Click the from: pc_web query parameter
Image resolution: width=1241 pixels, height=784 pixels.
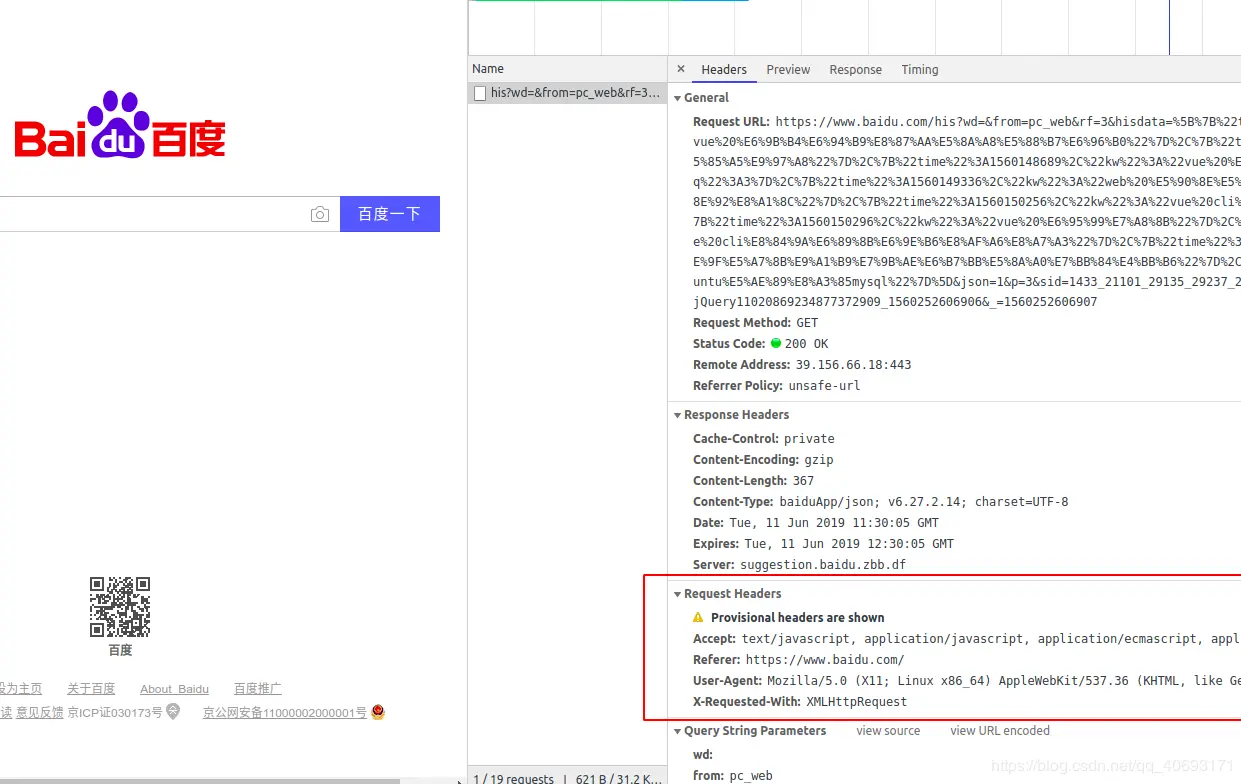(x=733, y=775)
